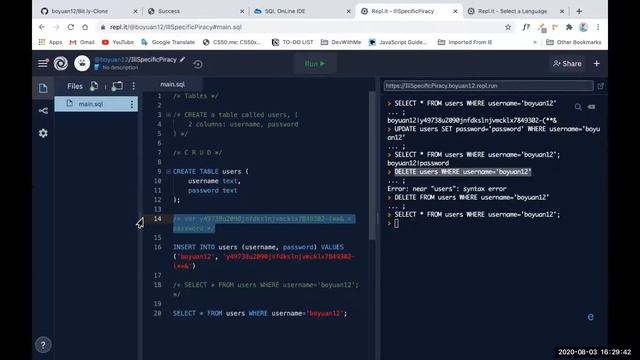The image size is (640, 360).
Task: Collapse the CREATE TABLE block at line 9
Action: 168,172
